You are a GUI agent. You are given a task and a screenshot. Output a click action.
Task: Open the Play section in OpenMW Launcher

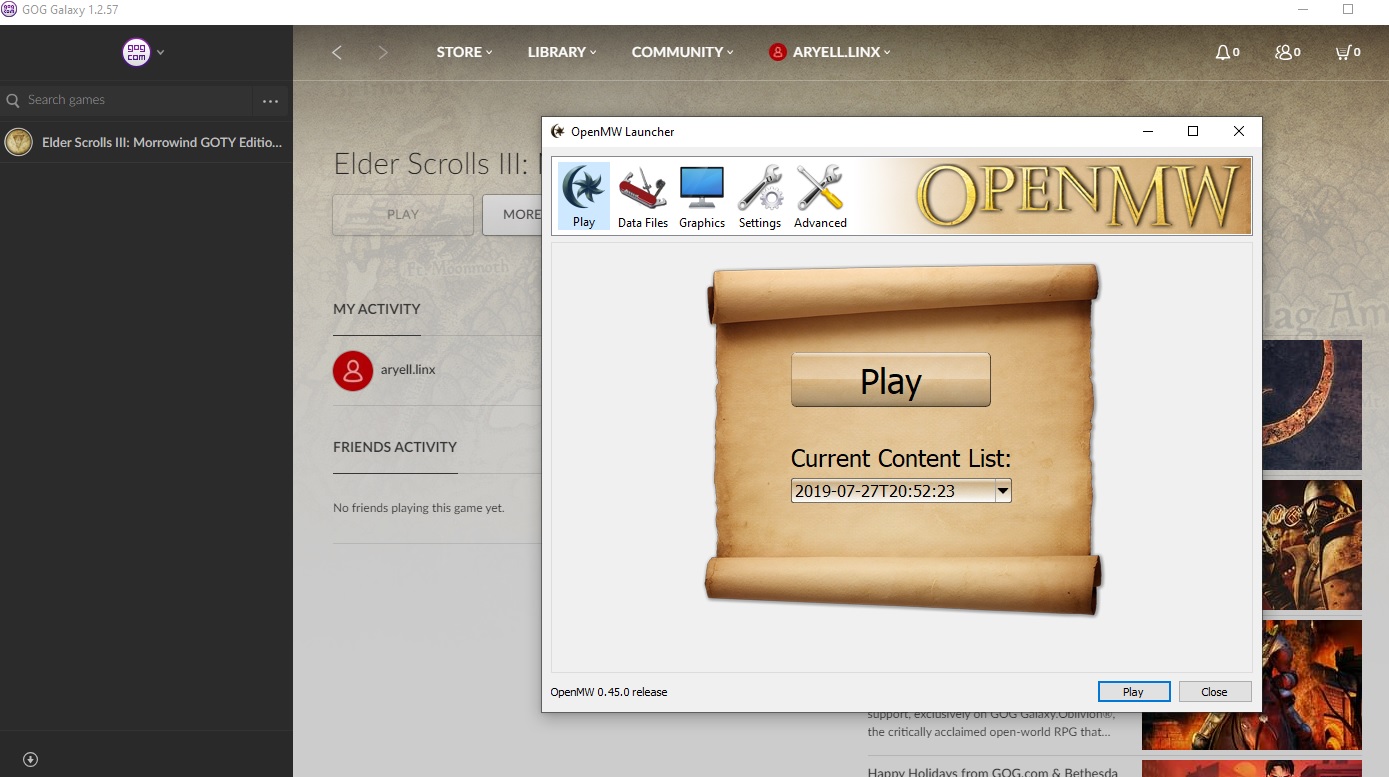pos(583,197)
